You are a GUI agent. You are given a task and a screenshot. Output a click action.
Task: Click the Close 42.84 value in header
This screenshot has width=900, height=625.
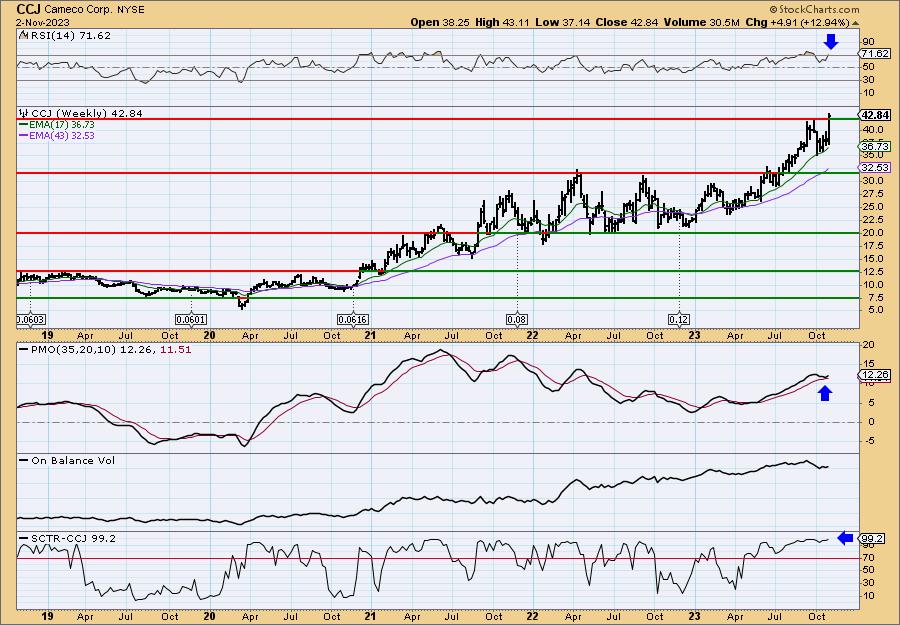click(x=627, y=22)
